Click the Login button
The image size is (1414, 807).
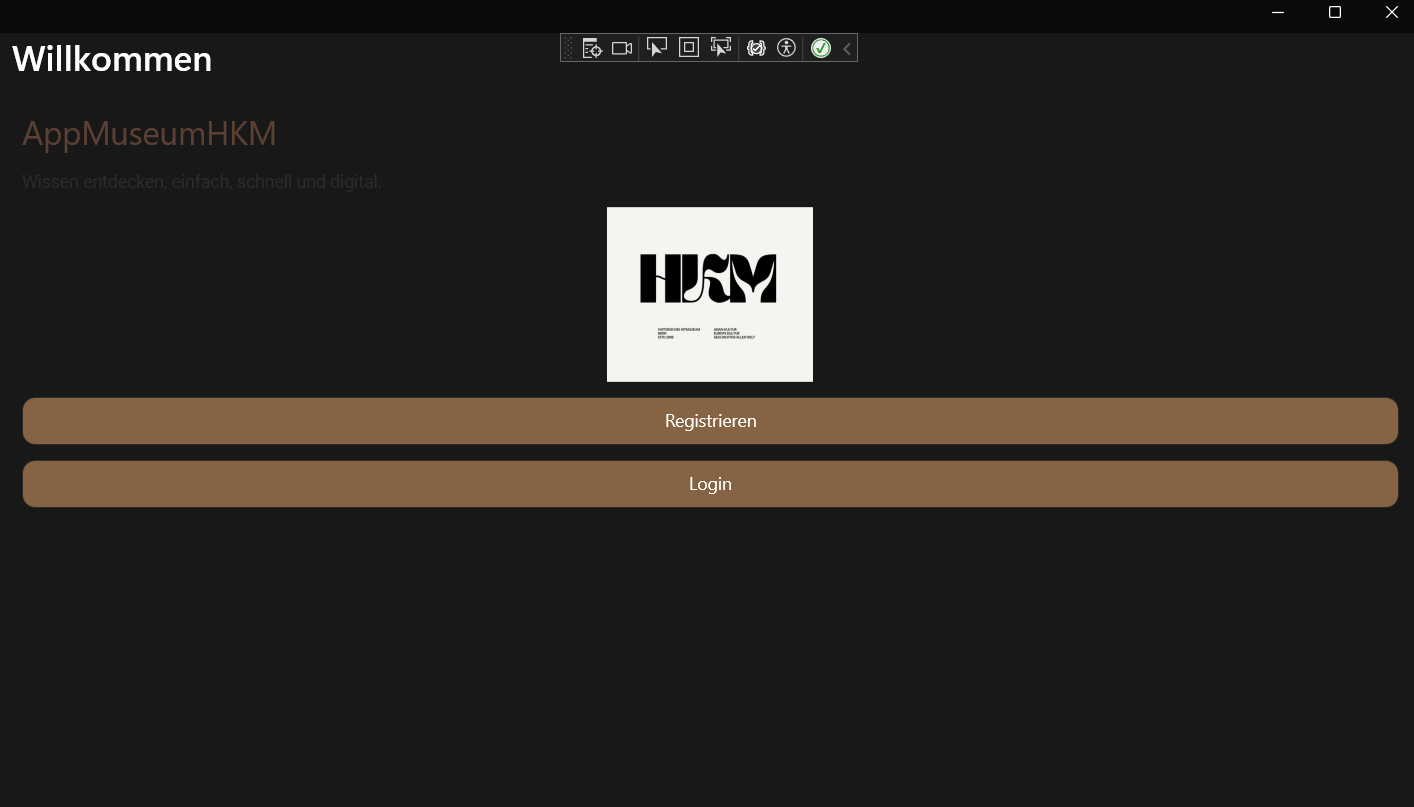pos(710,484)
